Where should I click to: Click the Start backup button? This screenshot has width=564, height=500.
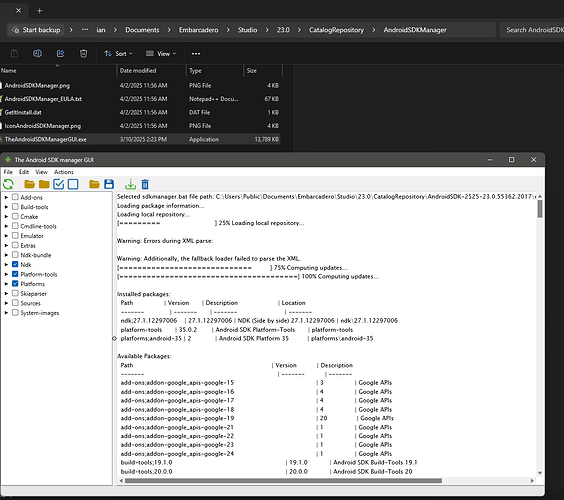pos(36,30)
